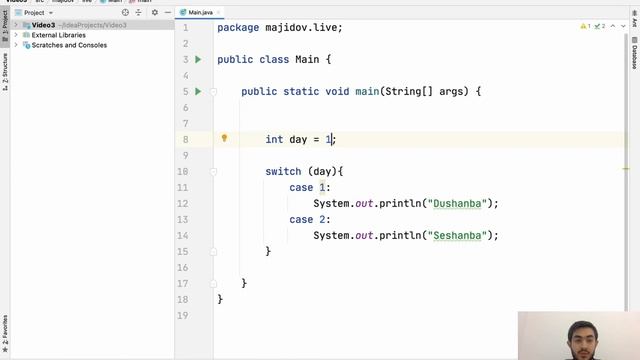Viewport: 640px width, 360px height.
Task: Click the "switch" keyword on line 10
Action: [283, 171]
